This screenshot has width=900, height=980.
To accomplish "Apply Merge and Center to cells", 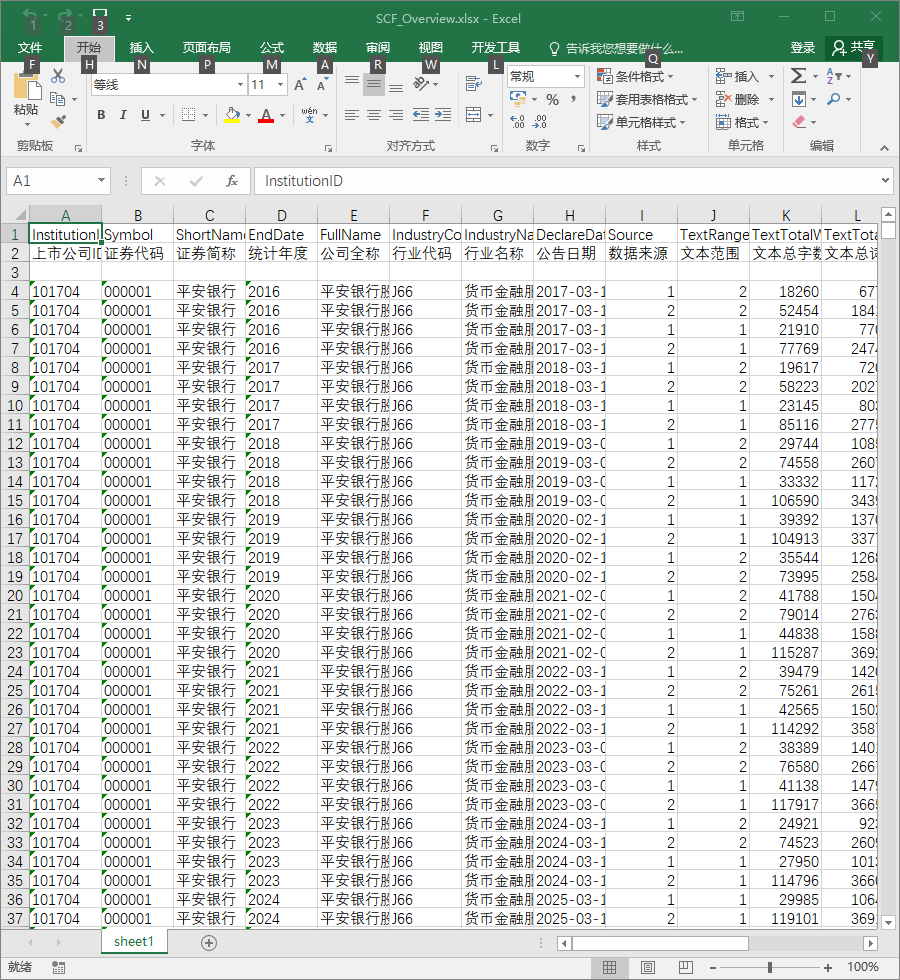I will click(x=474, y=114).
